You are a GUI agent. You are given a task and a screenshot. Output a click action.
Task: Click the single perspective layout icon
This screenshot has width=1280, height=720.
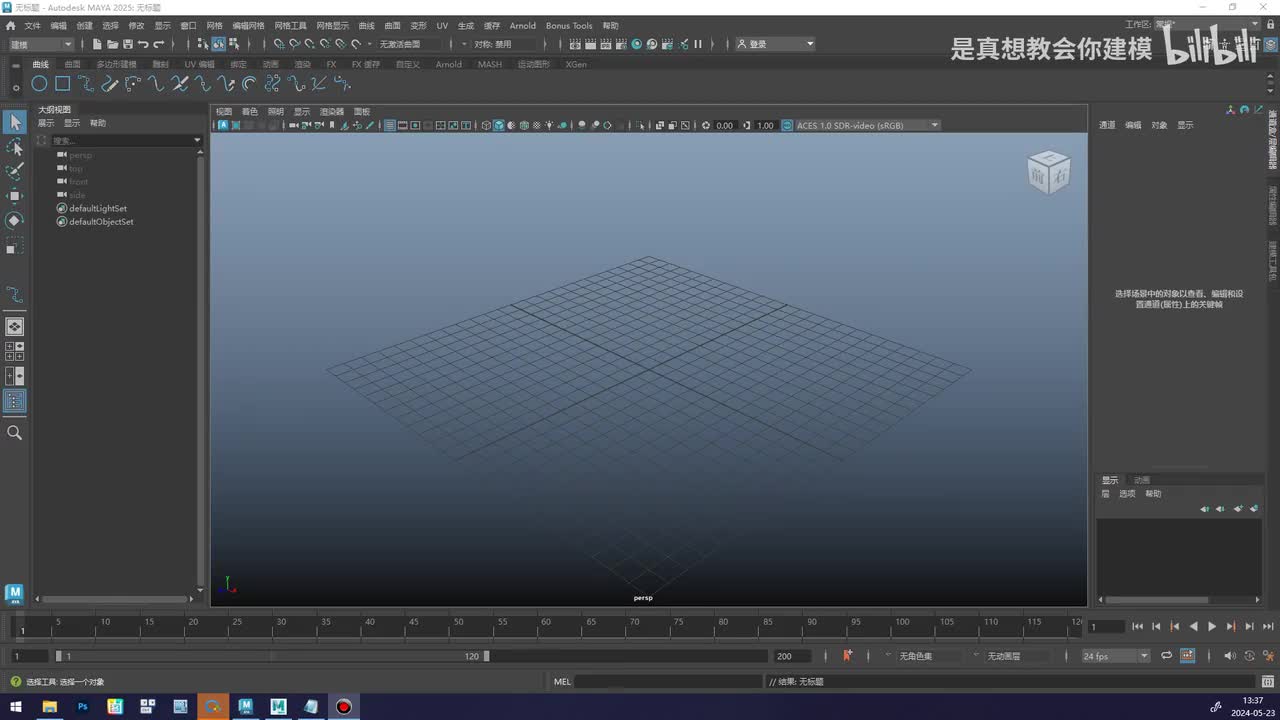(14, 327)
